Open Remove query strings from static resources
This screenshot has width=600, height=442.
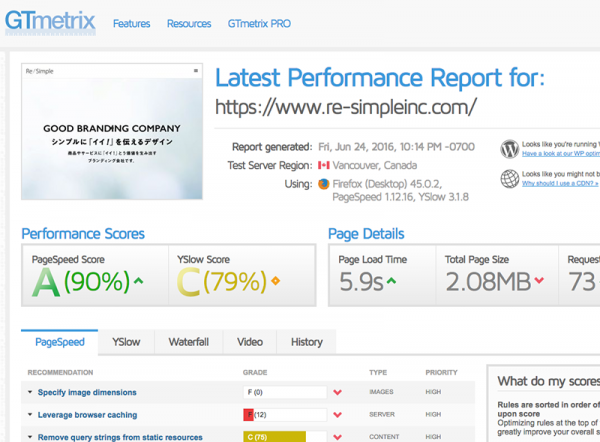(120, 437)
